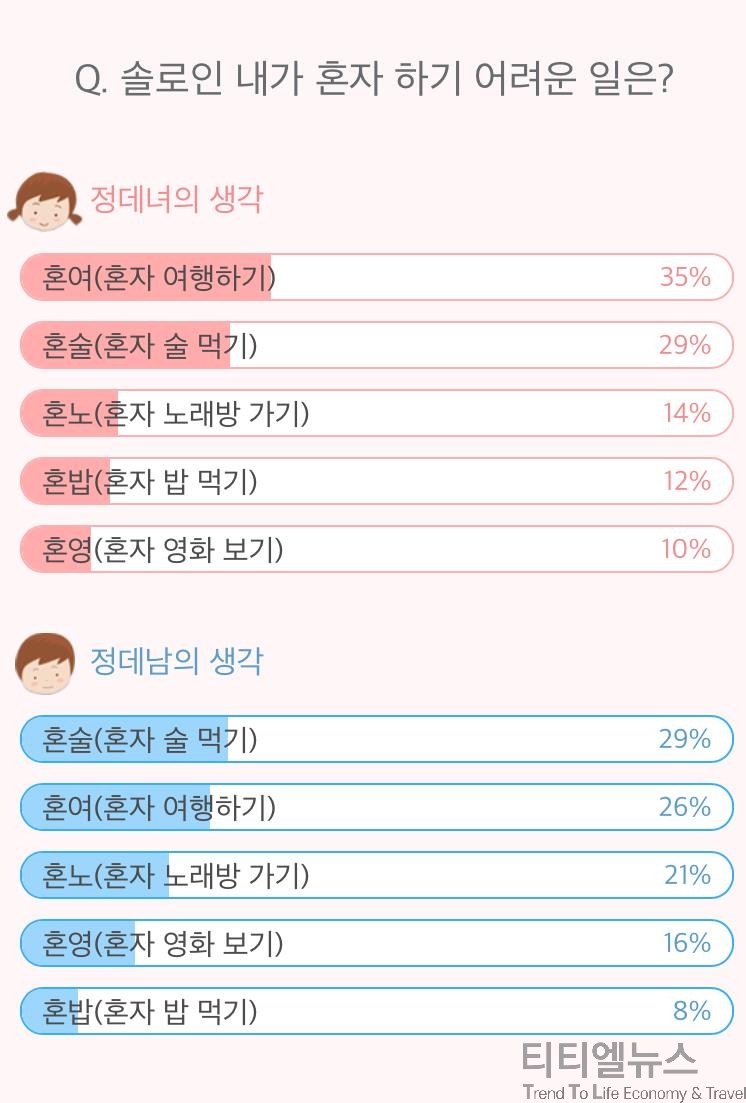
Task: Click the pink 35% percentage label
Action: (x=685, y=276)
